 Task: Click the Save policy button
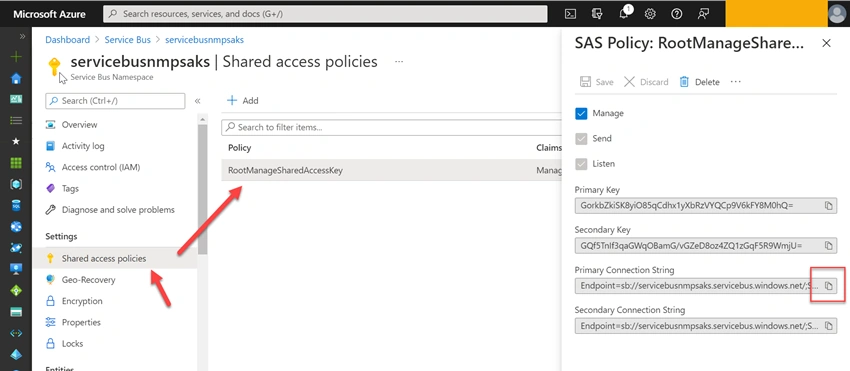pyautogui.click(x=596, y=82)
